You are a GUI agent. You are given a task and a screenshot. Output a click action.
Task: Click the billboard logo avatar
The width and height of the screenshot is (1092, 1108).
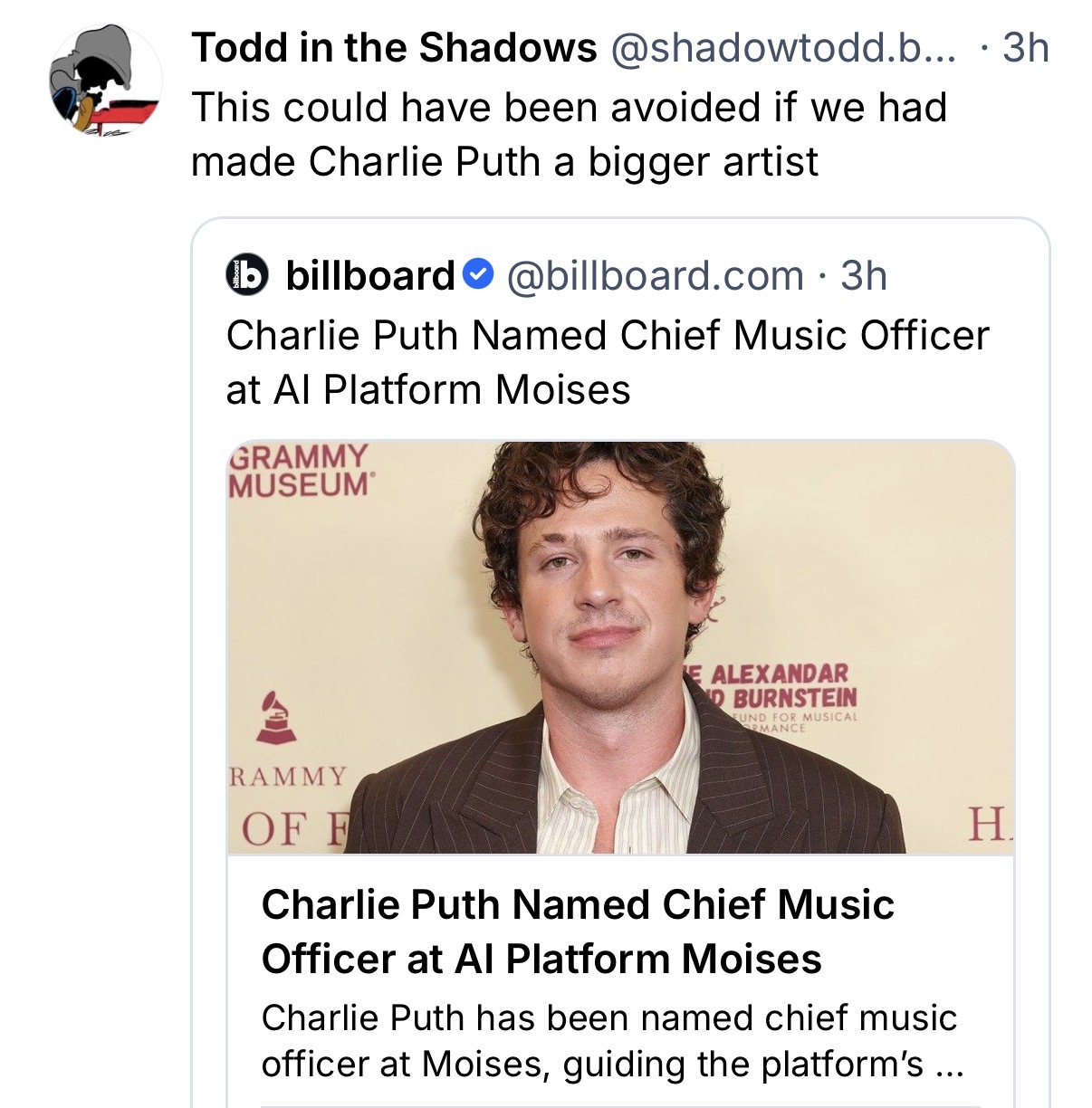point(246,275)
